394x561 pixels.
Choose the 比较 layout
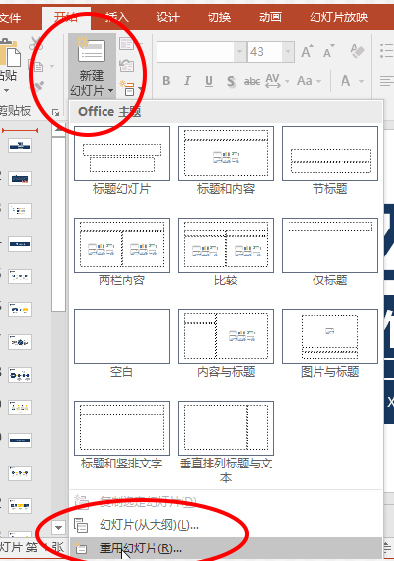[226, 252]
